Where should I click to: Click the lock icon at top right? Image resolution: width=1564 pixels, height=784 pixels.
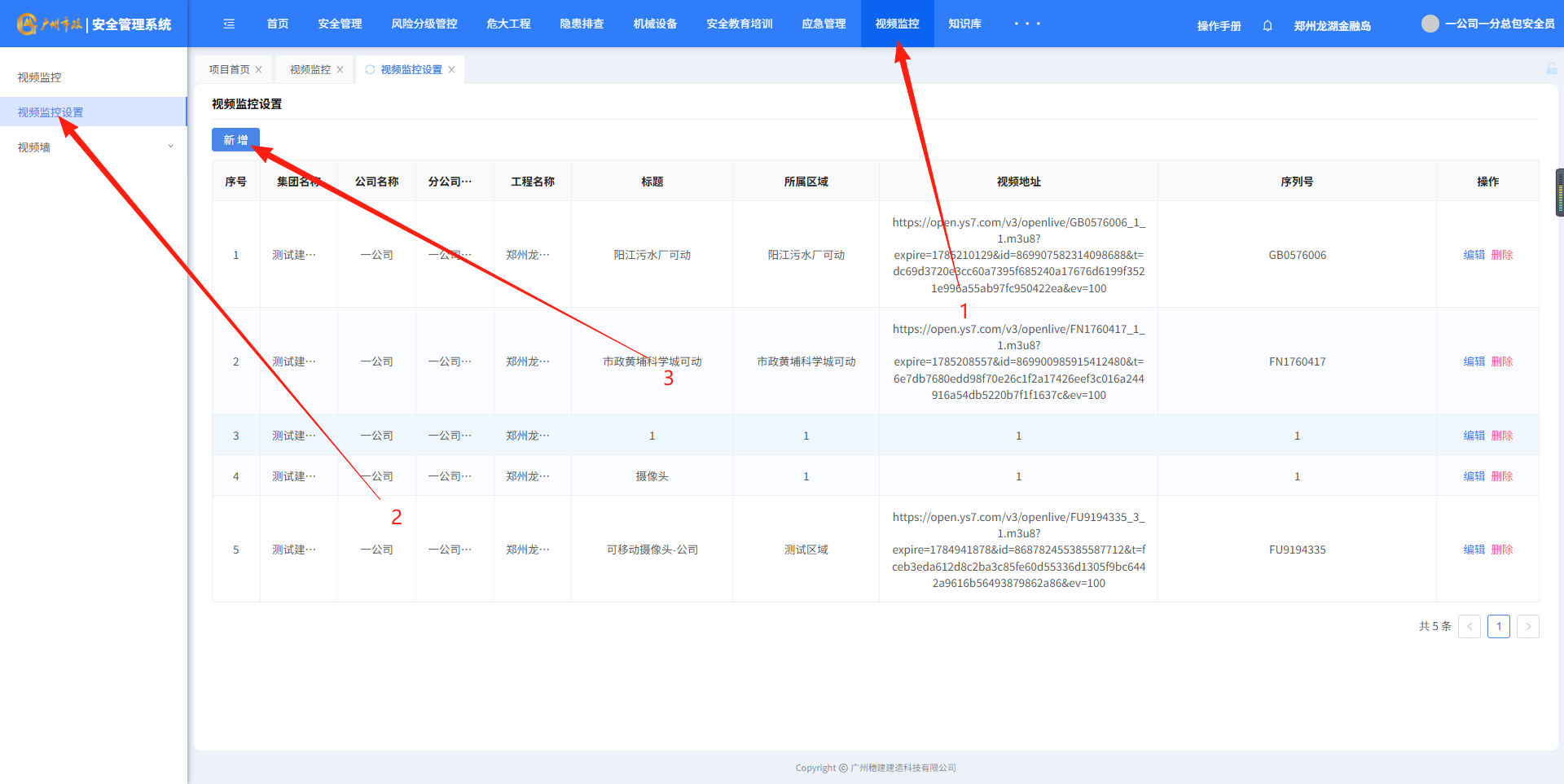coord(1551,69)
